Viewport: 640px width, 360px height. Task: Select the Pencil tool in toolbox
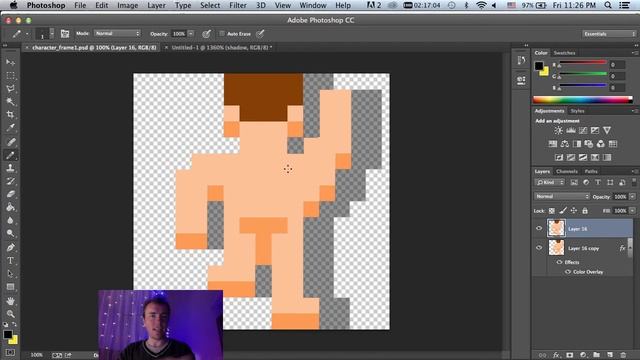(11, 155)
